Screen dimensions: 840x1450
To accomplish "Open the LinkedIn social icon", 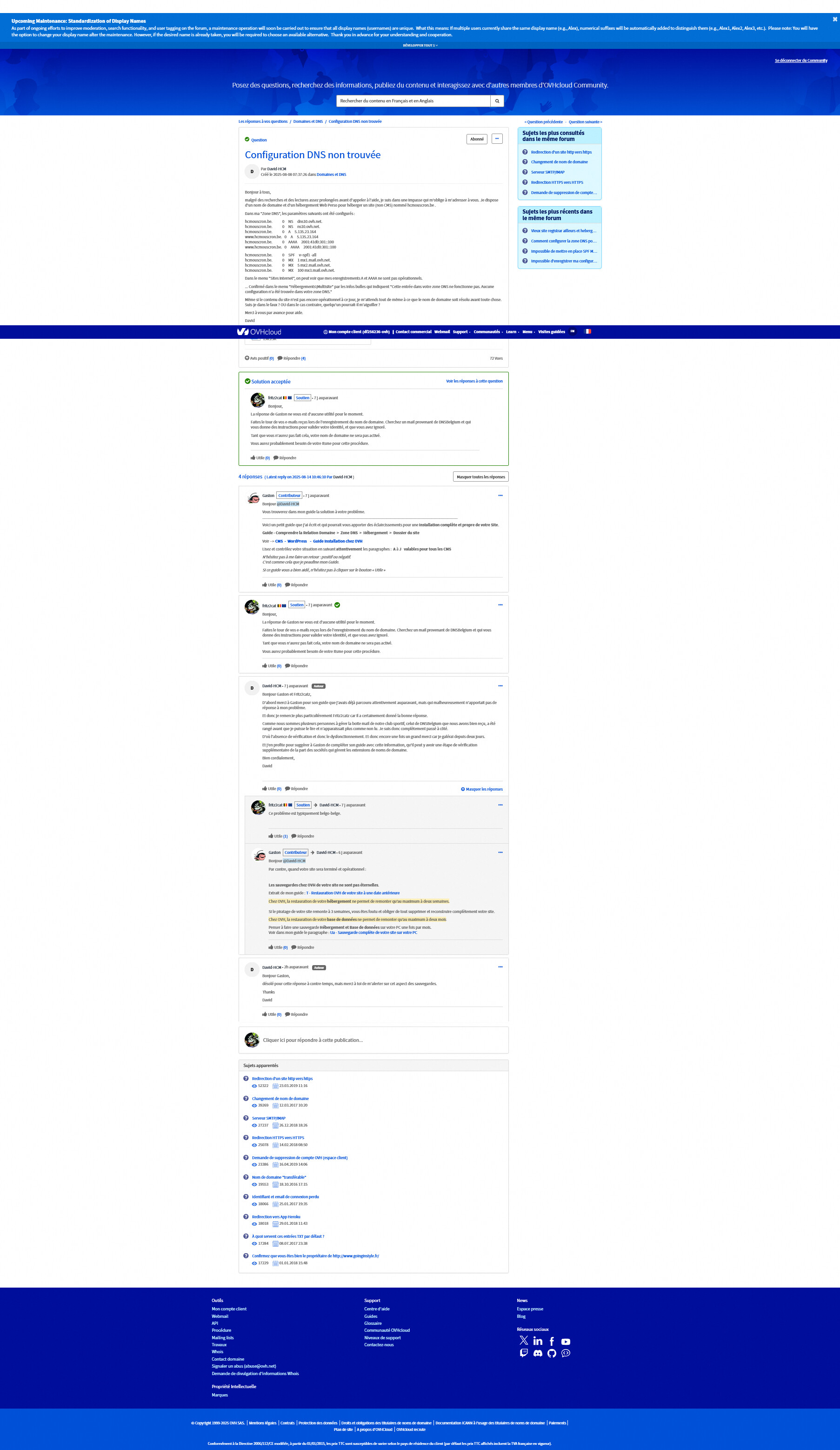I will point(538,1341).
